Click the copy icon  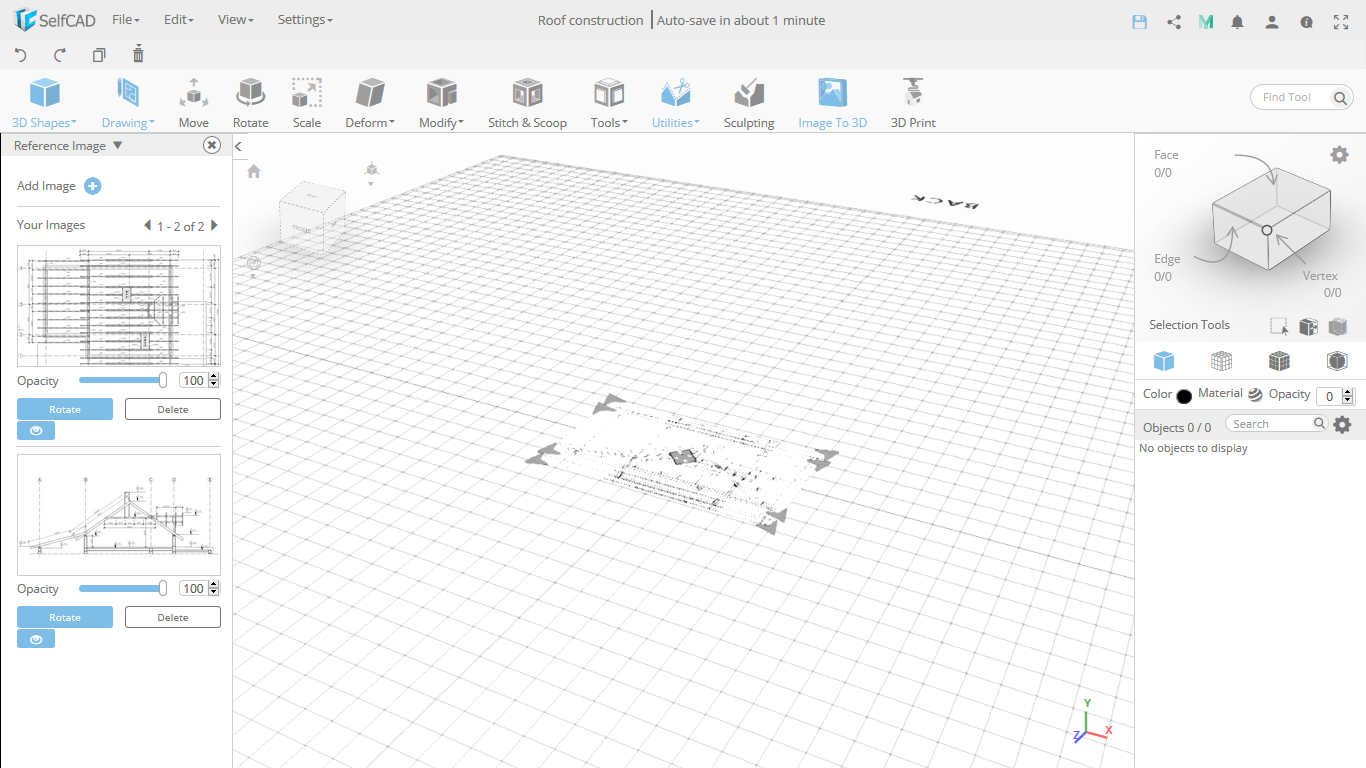(x=98, y=55)
